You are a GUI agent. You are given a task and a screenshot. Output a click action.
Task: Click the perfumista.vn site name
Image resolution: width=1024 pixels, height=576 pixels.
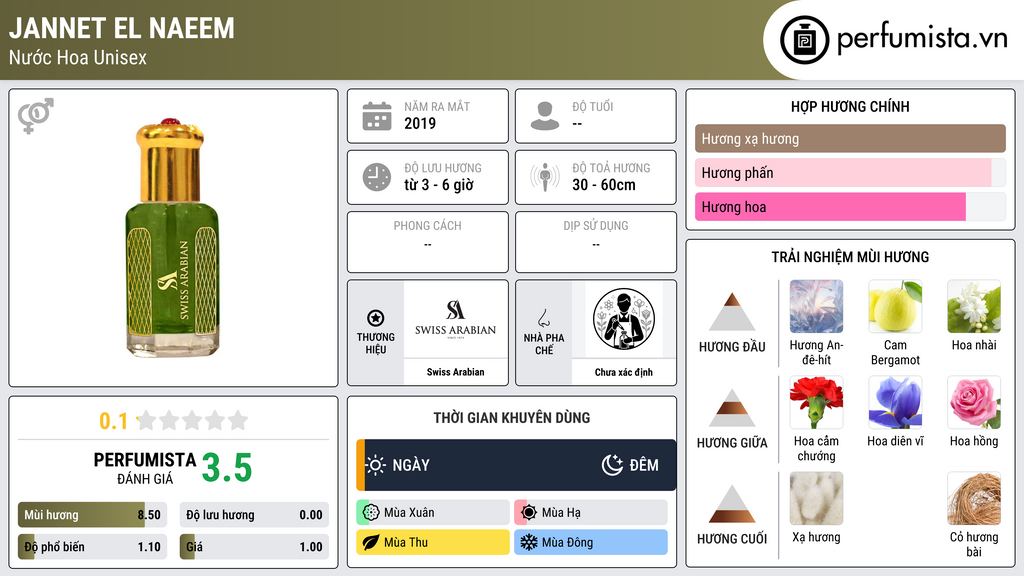pos(922,39)
